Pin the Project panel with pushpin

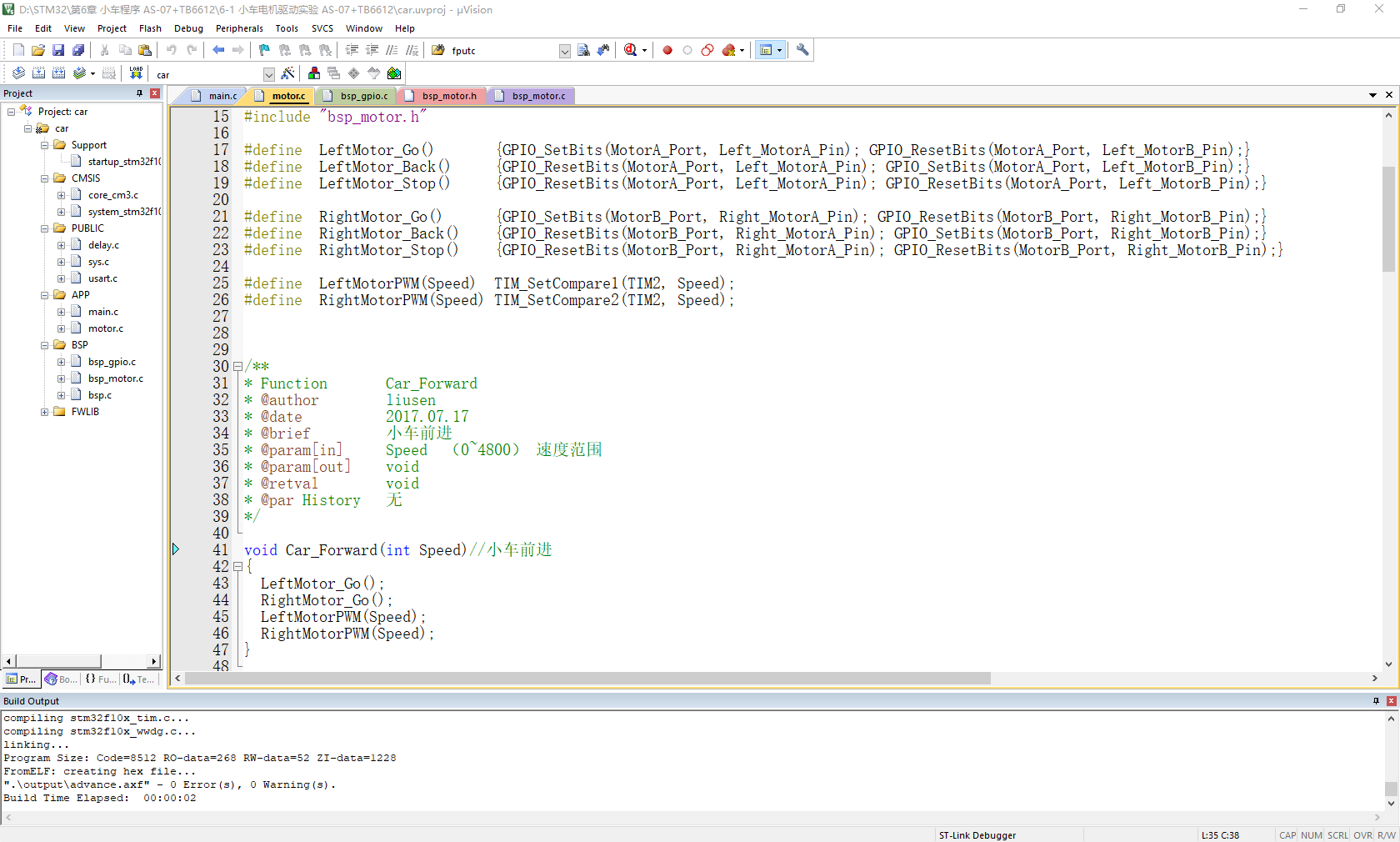tap(139, 93)
